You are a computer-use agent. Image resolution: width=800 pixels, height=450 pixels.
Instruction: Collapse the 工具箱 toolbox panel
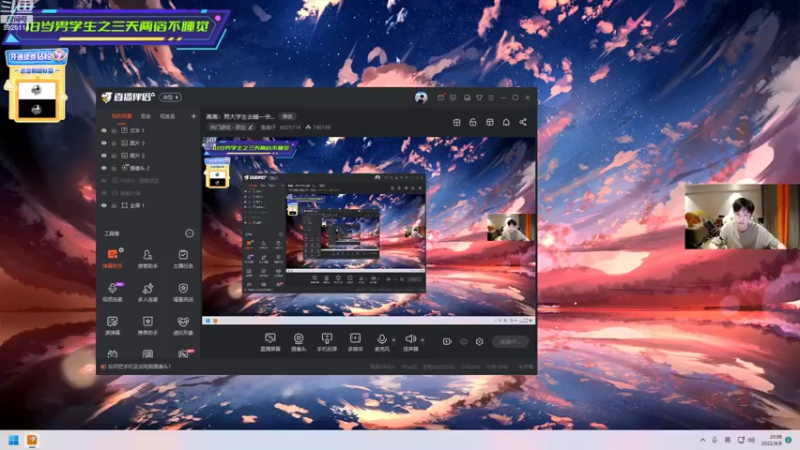[x=189, y=233]
